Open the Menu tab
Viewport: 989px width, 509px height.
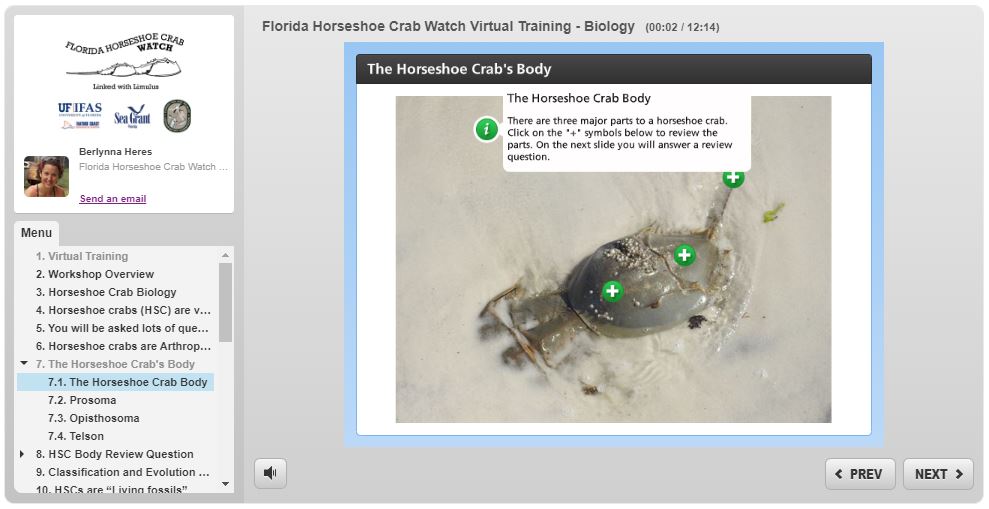pyautogui.click(x=37, y=233)
